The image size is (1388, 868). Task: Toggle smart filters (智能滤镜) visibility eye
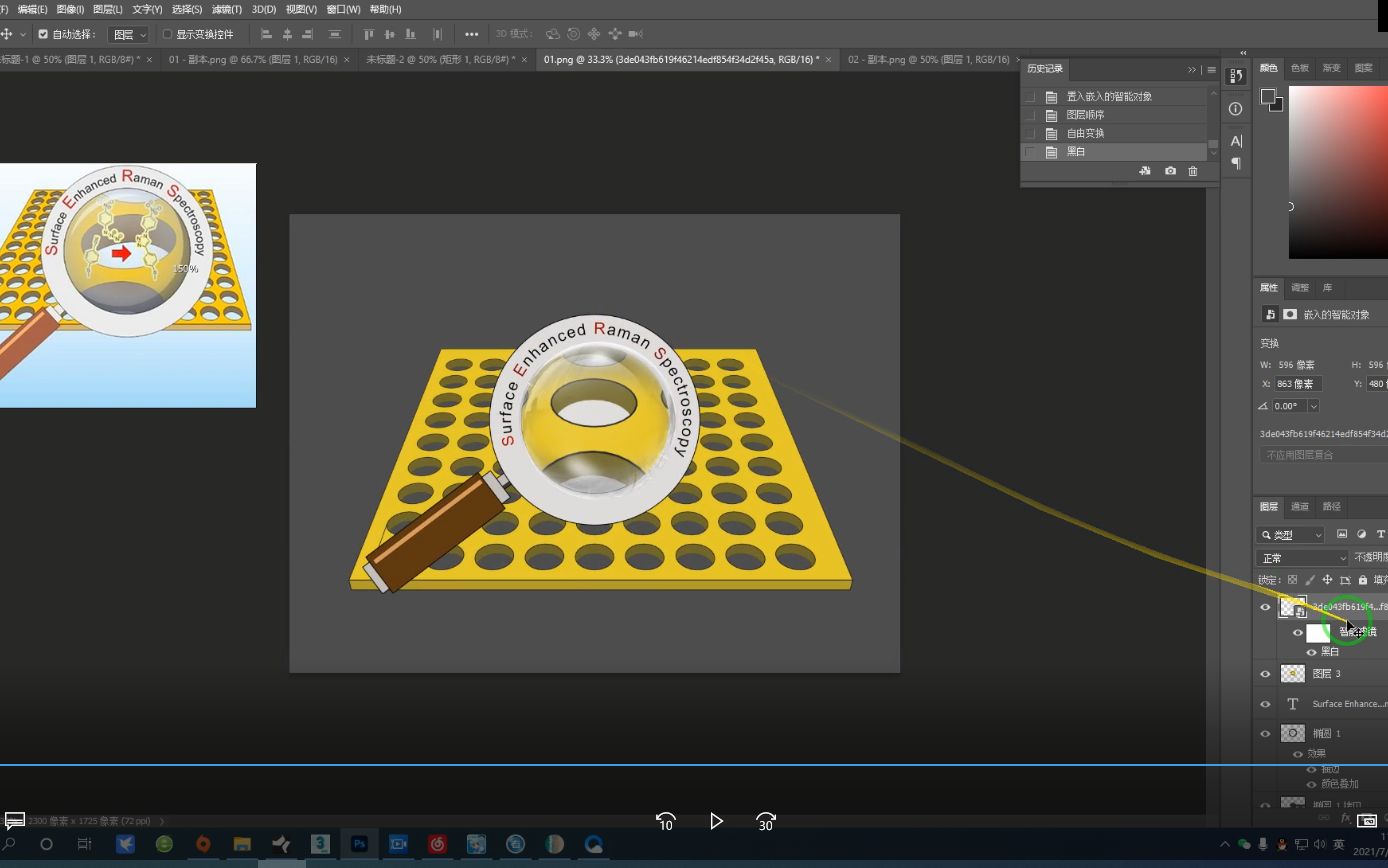(1298, 632)
